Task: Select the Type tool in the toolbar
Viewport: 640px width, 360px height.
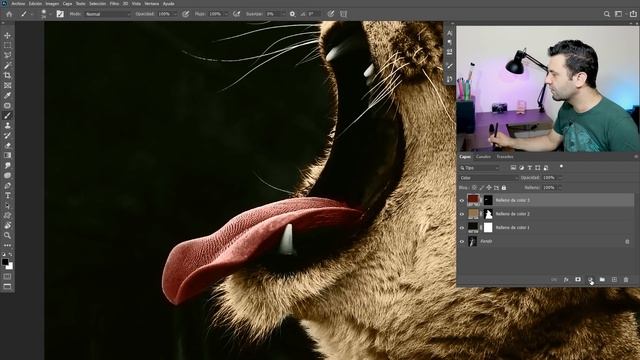Action: click(x=7, y=196)
